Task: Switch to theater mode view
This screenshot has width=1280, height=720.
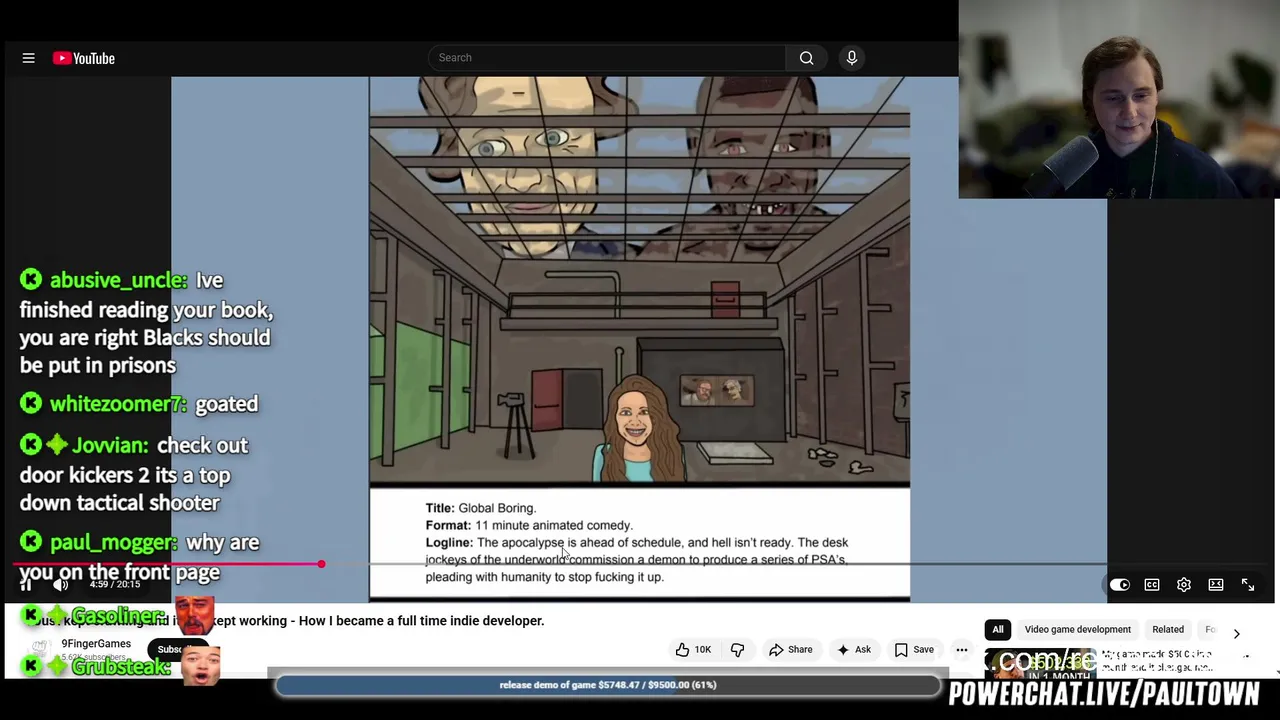Action: click(x=1216, y=585)
